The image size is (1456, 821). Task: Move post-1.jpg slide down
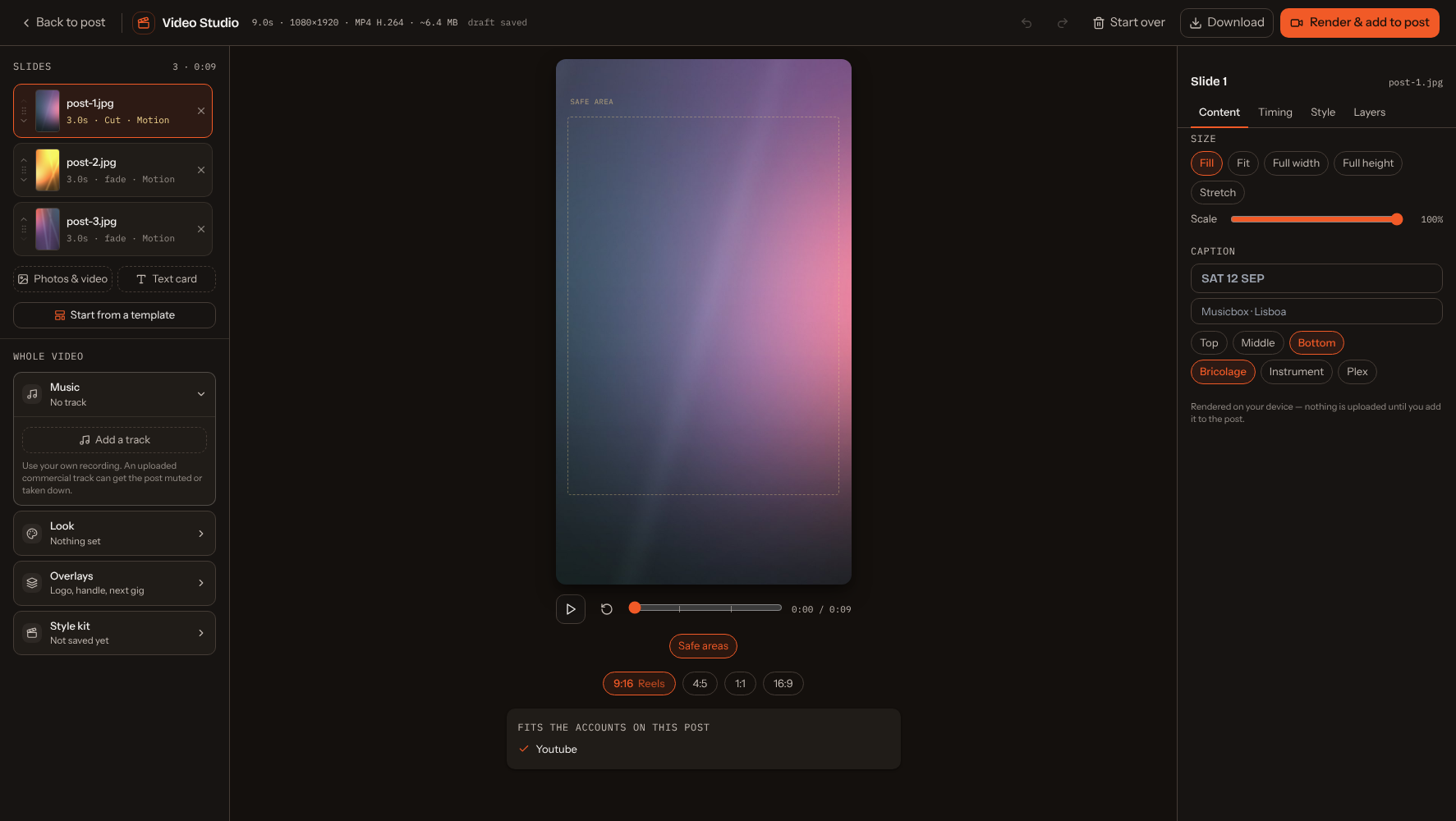(x=24, y=121)
